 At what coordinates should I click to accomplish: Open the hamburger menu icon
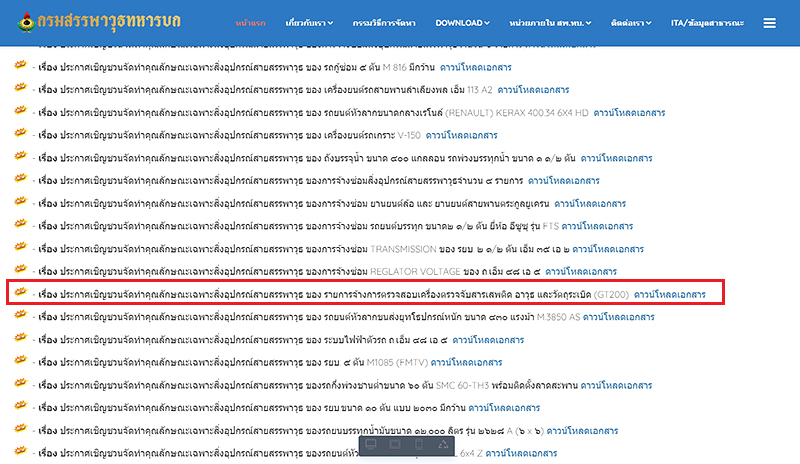tap(769, 23)
